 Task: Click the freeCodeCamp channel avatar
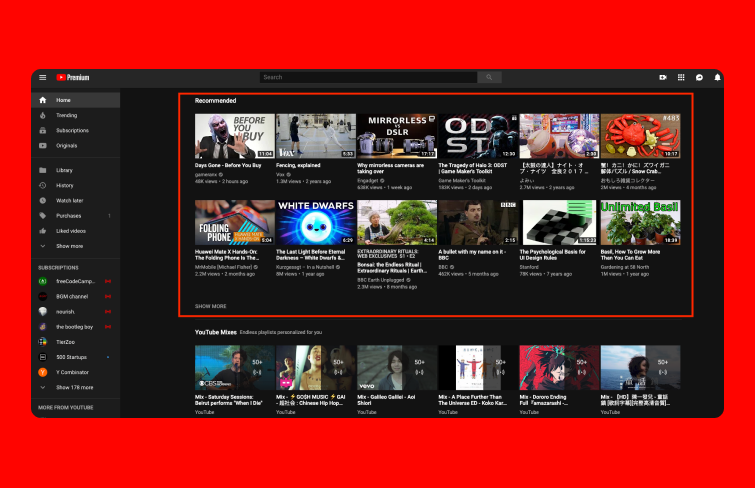click(43, 281)
